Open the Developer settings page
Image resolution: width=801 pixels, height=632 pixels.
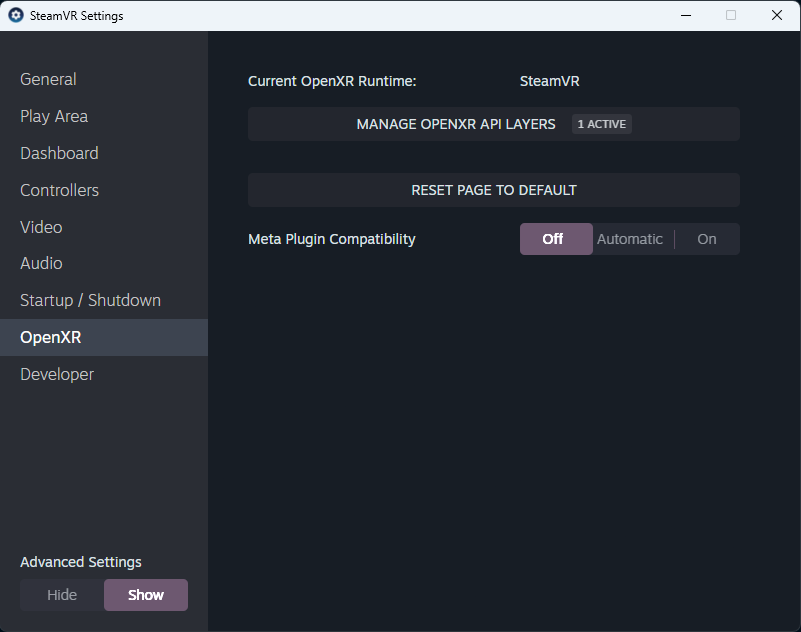coord(104,374)
